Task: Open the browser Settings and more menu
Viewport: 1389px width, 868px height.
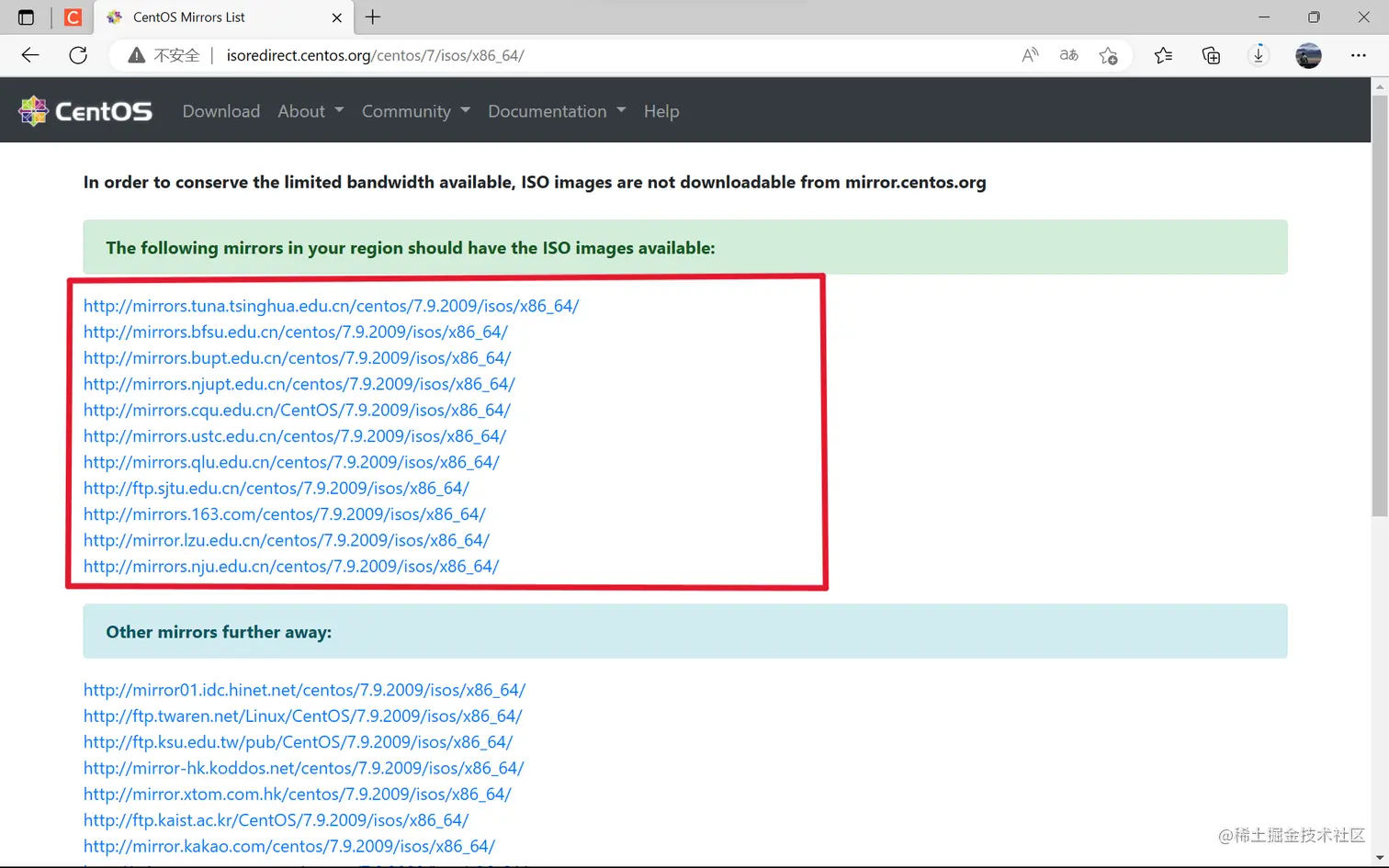Action: click(1358, 55)
